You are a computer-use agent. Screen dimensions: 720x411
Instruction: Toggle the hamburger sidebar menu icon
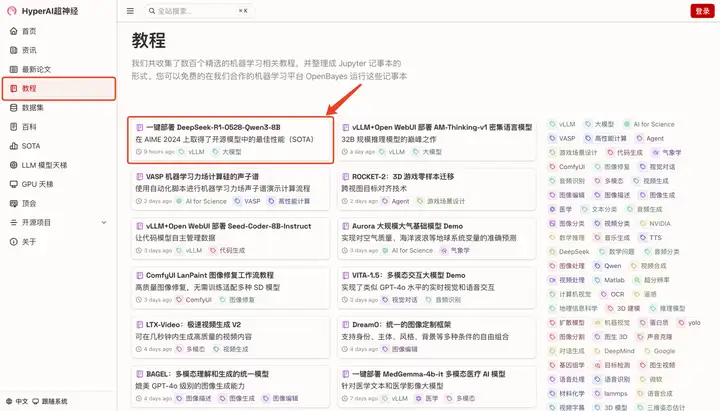point(130,11)
